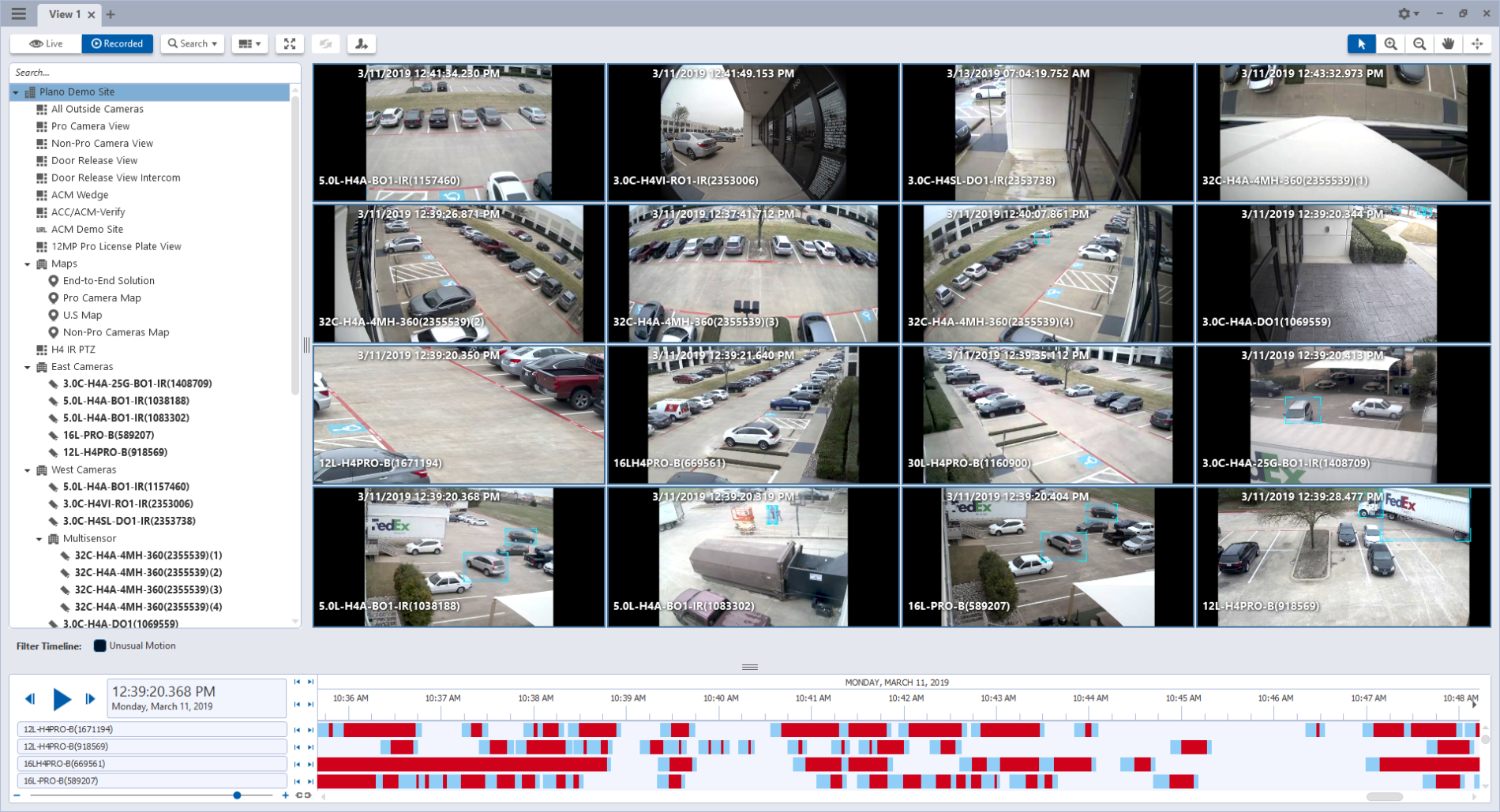The width and height of the screenshot is (1500, 812).
Task: Open the Search dropdown menu
Action: tap(193, 44)
